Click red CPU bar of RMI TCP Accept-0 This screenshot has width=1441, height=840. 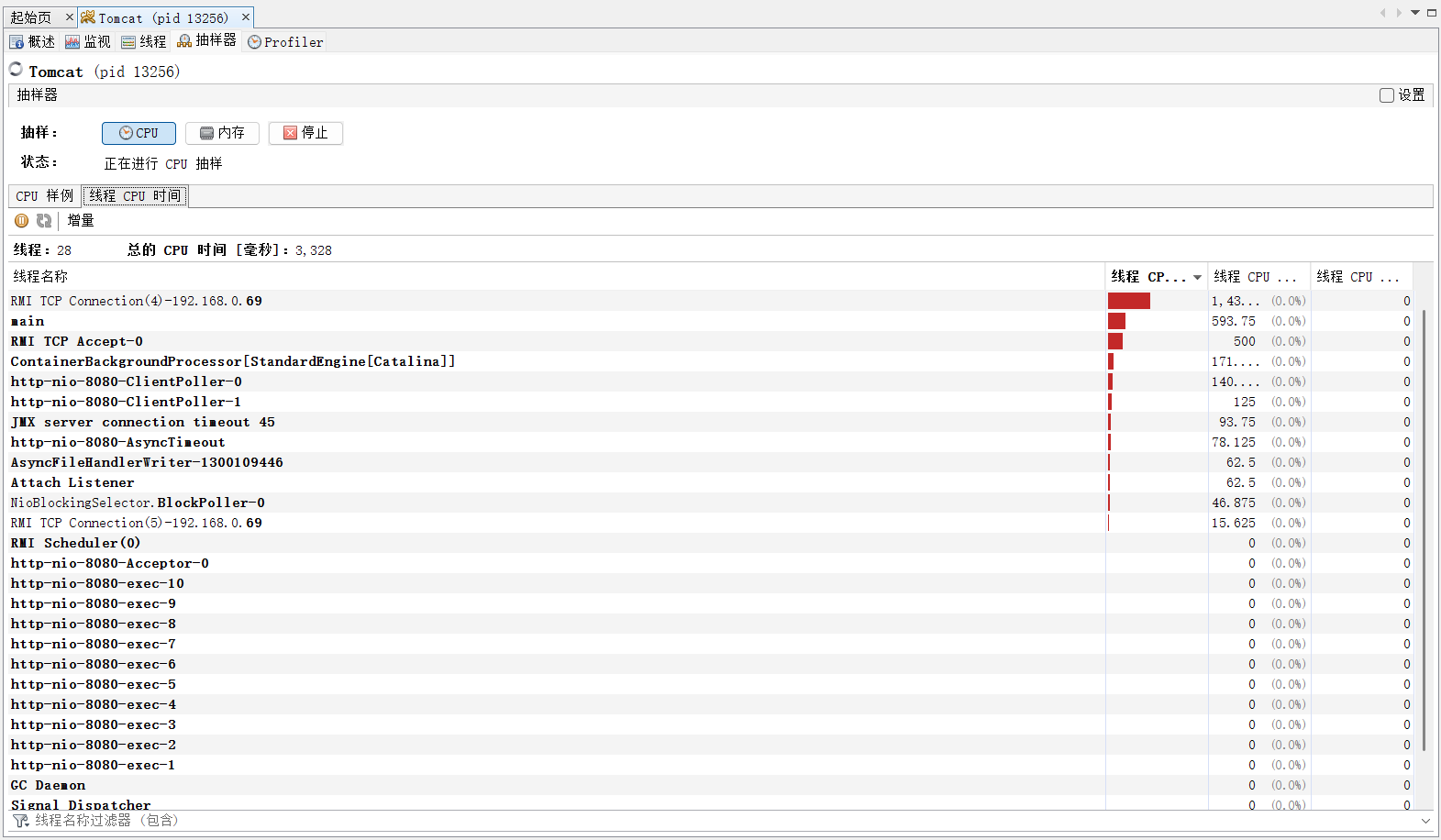pyautogui.click(x=1115, y=341)
